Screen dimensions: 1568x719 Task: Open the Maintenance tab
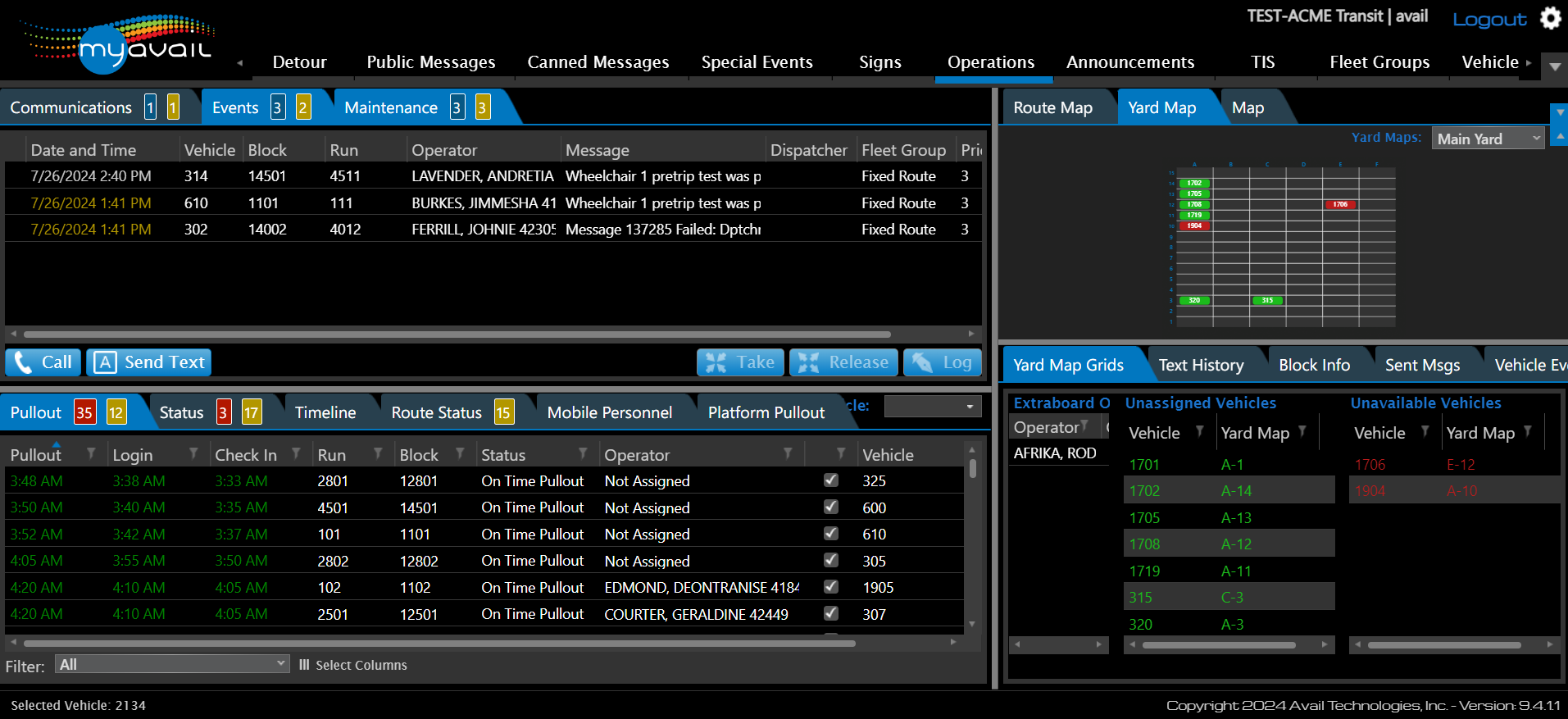click(x=391, y=107)
